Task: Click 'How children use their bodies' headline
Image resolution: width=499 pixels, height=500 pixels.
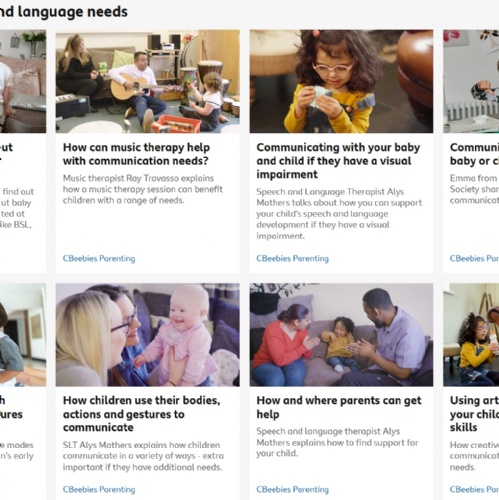Action: pyautogui.click(x=142, y=414)
